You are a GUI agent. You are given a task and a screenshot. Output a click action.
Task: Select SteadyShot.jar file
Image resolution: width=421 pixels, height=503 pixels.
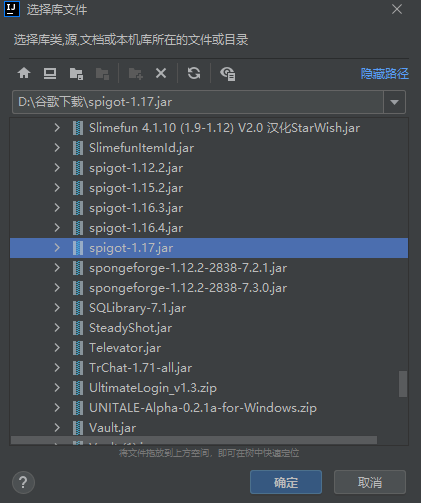click(x=130, y=328)
